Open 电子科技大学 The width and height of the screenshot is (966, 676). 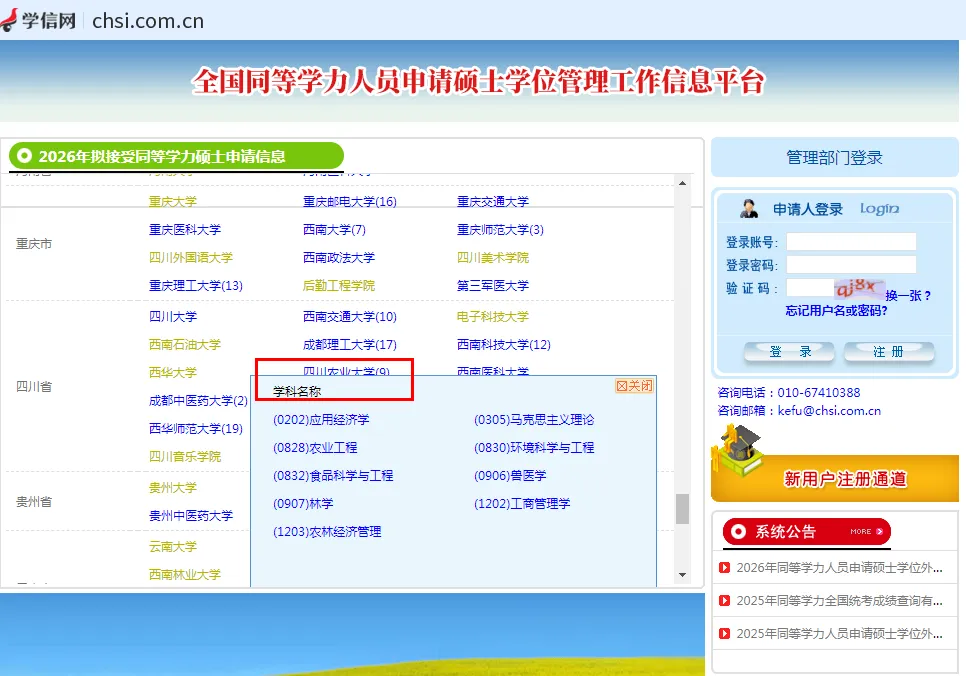click(x=493, y=316)
